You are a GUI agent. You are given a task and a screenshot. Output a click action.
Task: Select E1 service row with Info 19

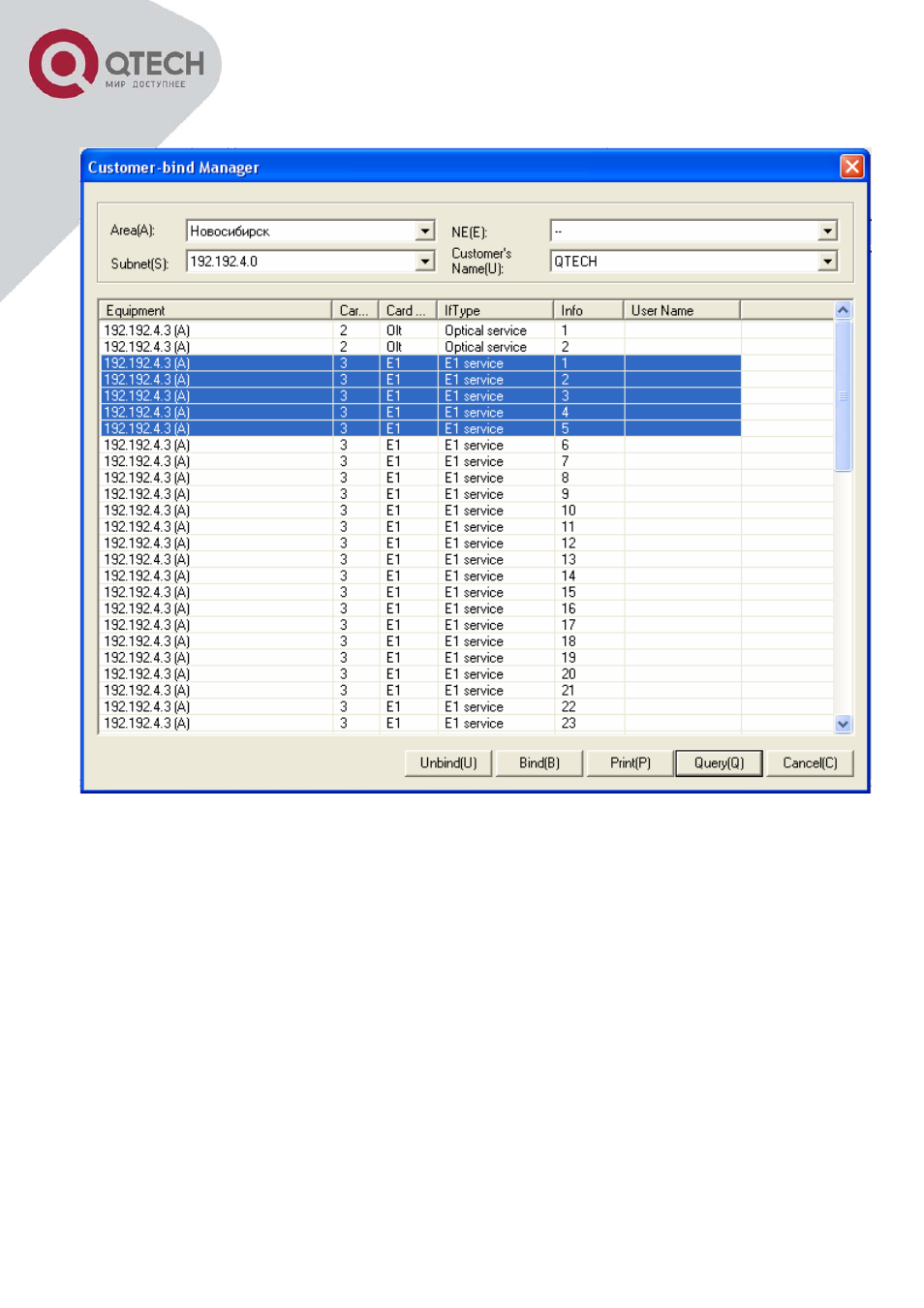[420, 658]
